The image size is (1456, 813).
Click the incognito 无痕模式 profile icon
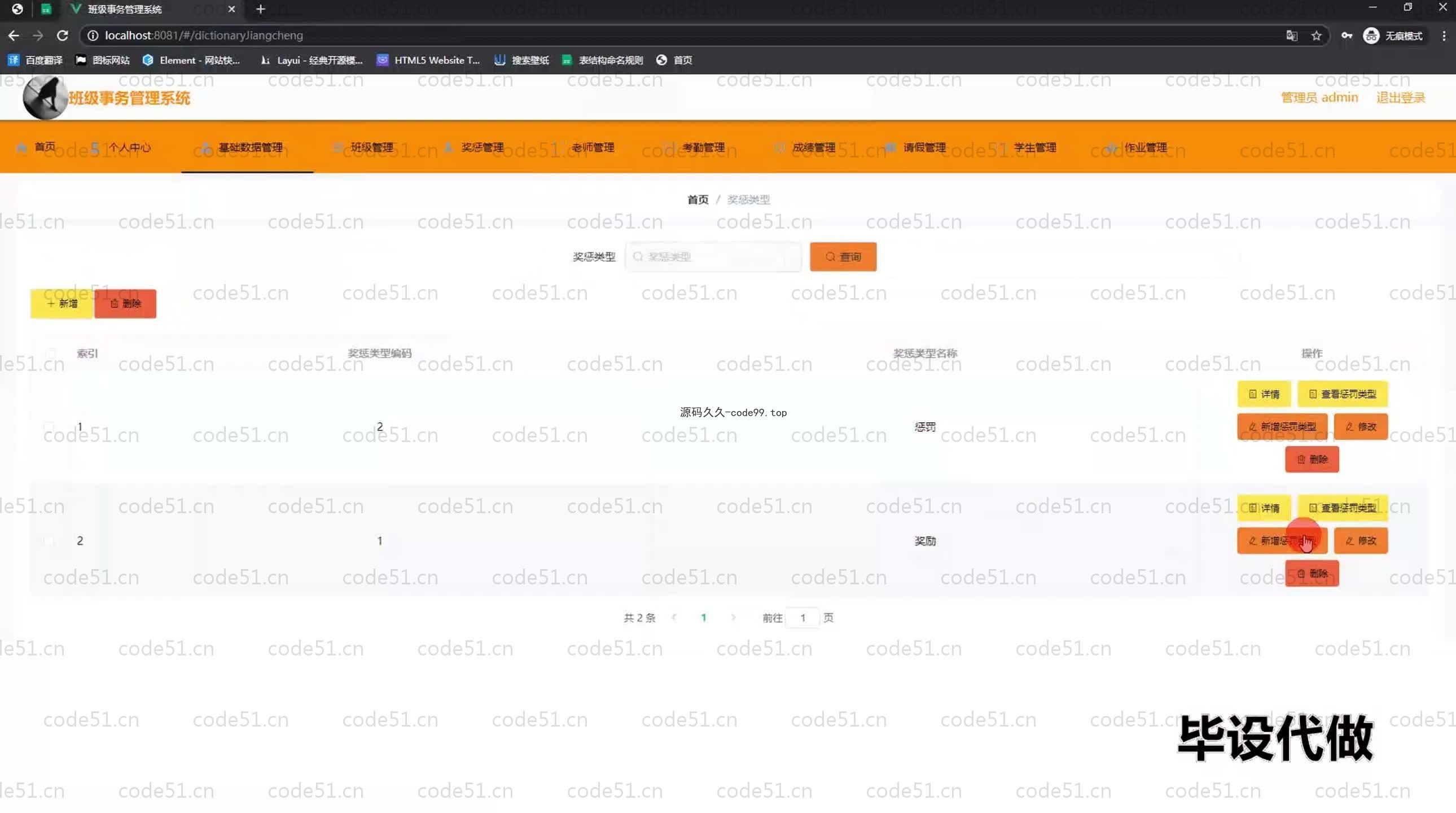point(1393,36)
